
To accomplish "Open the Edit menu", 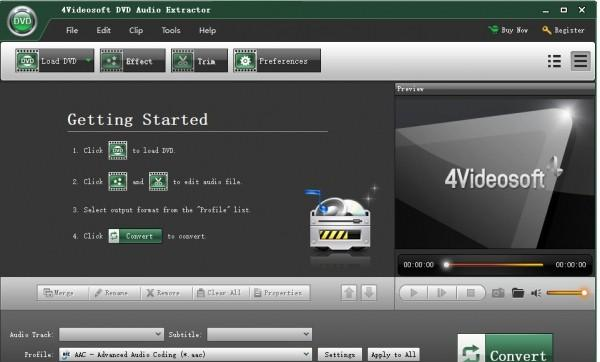I will (x=103, y=30).
